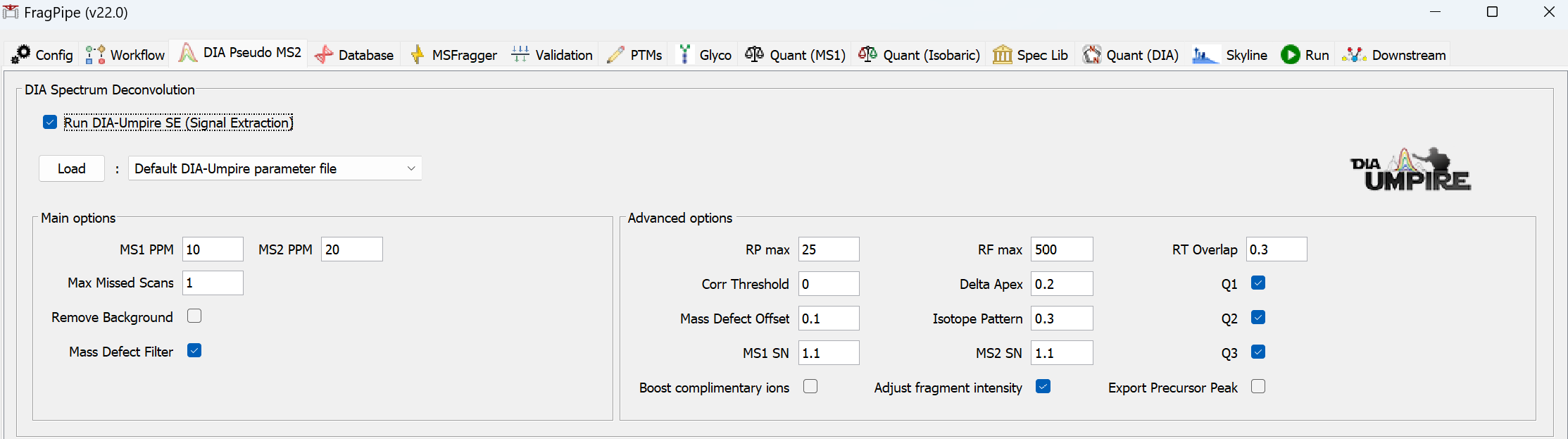This screenshot has height=439, width=1568.
Task: Click the Downstream tab icon
Action: (x=1354, y=54)
